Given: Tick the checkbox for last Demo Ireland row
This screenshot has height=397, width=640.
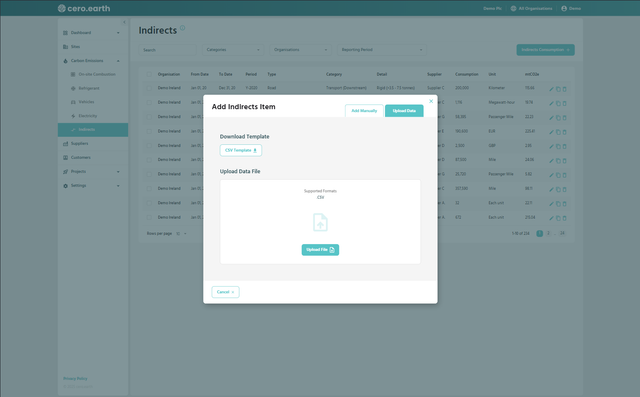Looking at the screenshot, I should (x=149, y=217).
